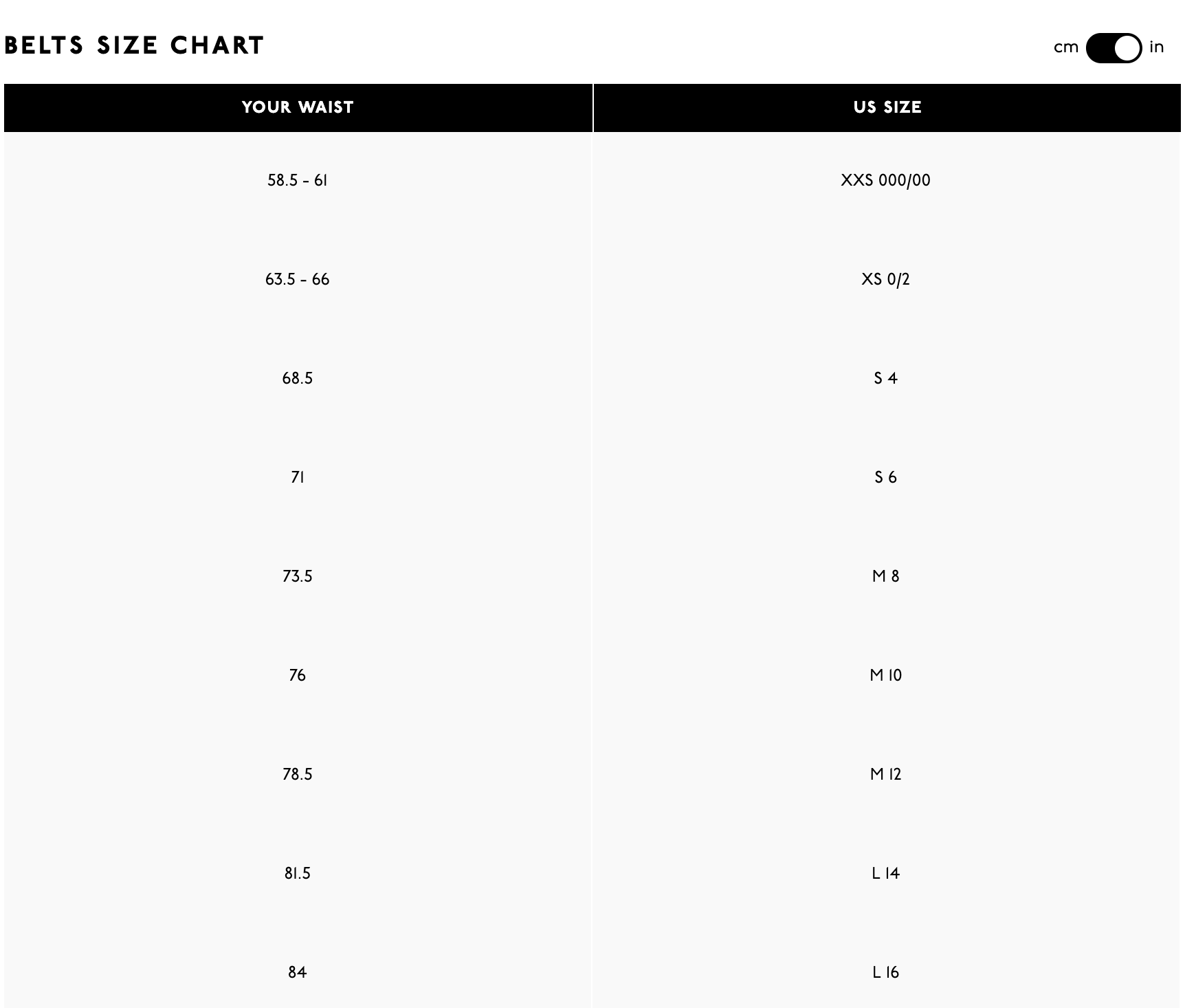The image size is (1185, 1008).
Task: Choose the L 14 size entry
Action: tap(885, 873)
